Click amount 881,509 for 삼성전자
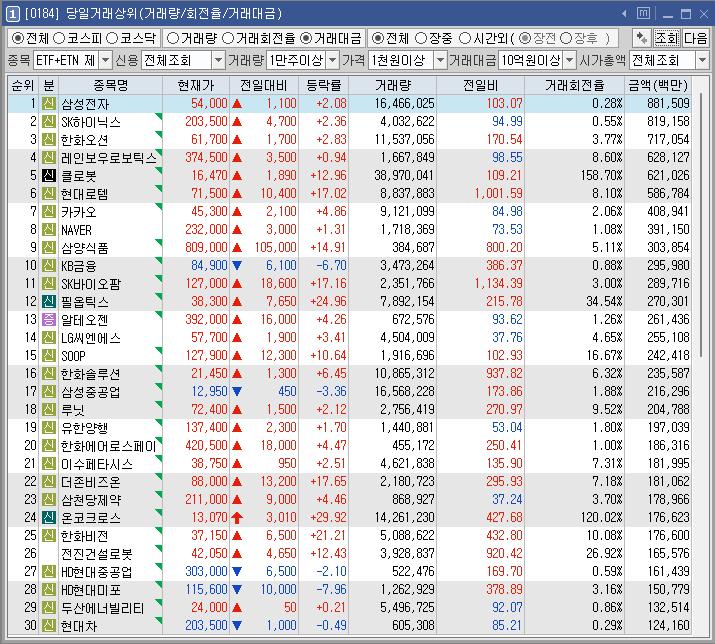This screenshot has height=644, width=715. (x=668, y=104)
